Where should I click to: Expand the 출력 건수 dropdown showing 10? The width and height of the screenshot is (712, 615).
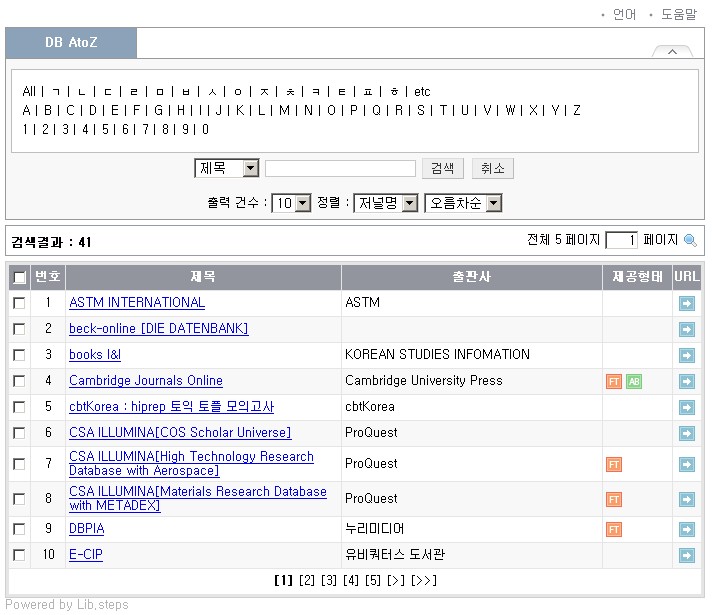(303, 203)
